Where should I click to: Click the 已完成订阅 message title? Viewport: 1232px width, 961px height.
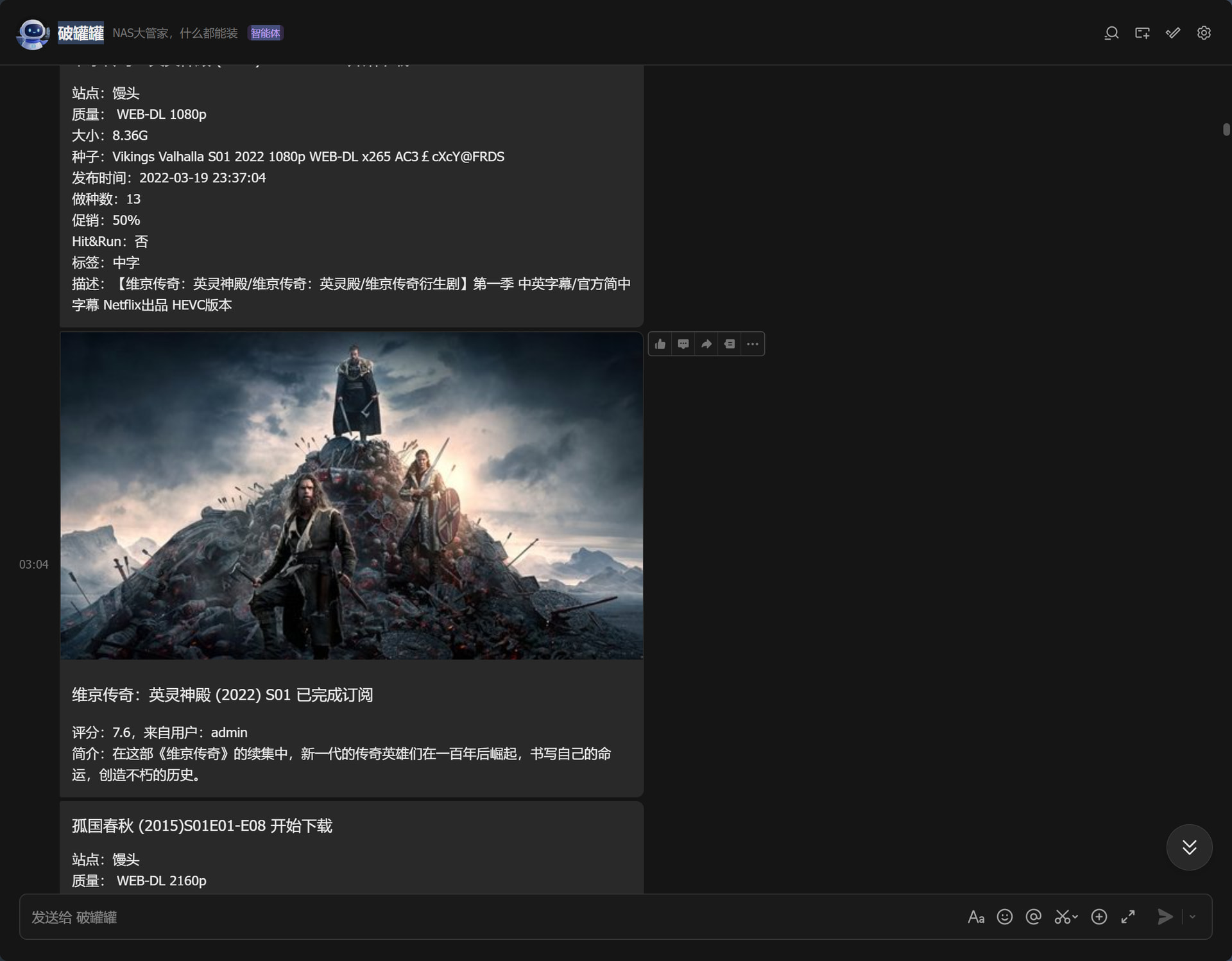(222, 695)
